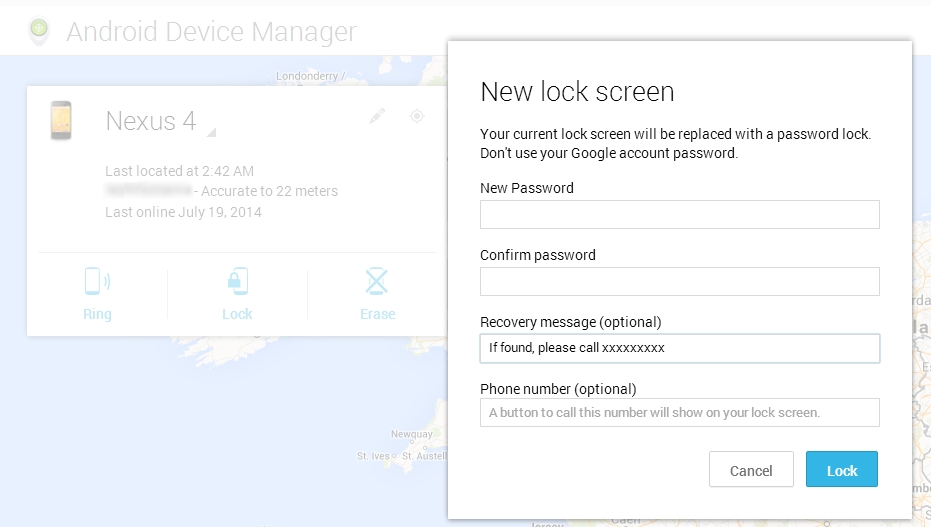Cancel the New lock screen dialog
This screenshot has height=527, width=931.
(x=751, y=469)
